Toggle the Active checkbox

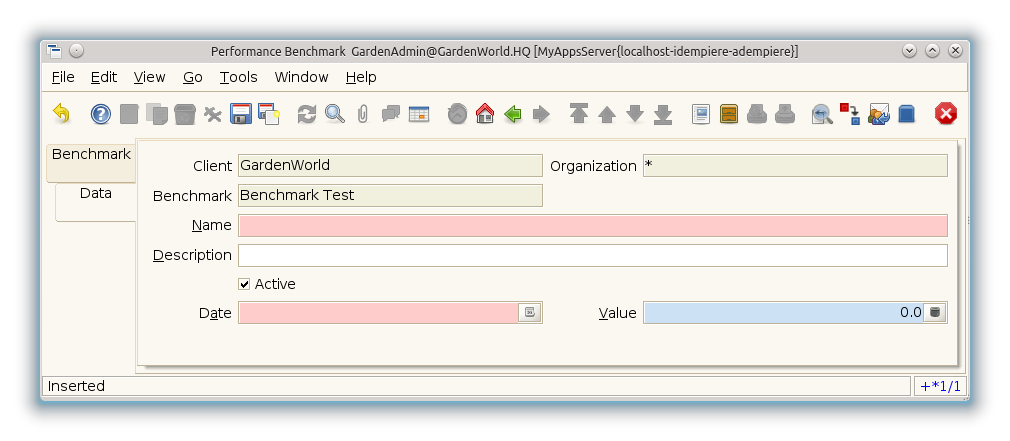click(x=245, y=284)
